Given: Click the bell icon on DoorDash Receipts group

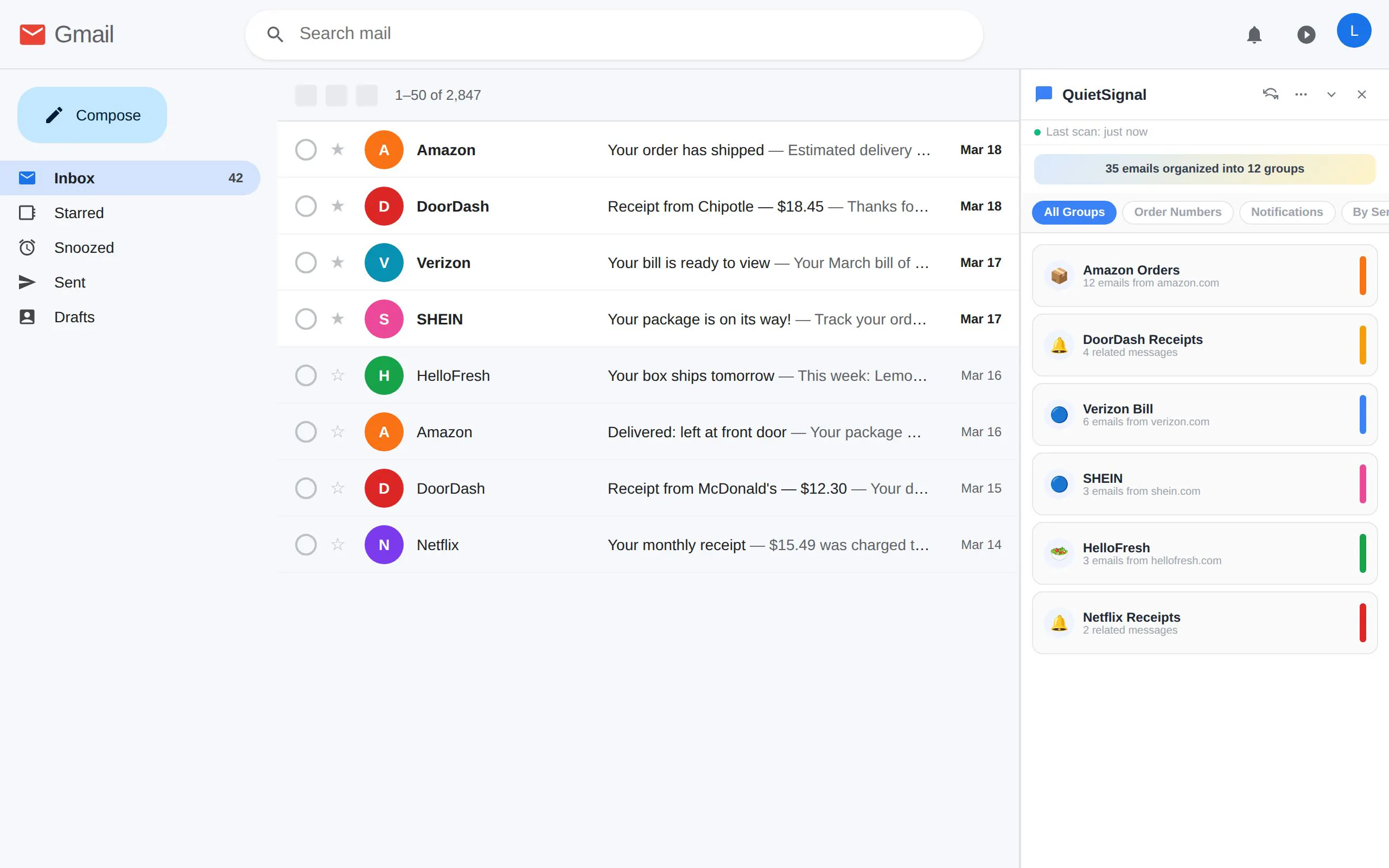Looking at the screenshot, I should coord(1059,346).
